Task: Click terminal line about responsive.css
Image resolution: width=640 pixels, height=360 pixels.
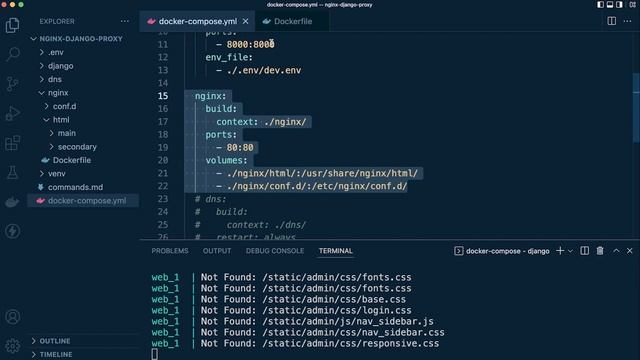Action: pos(295,343)
